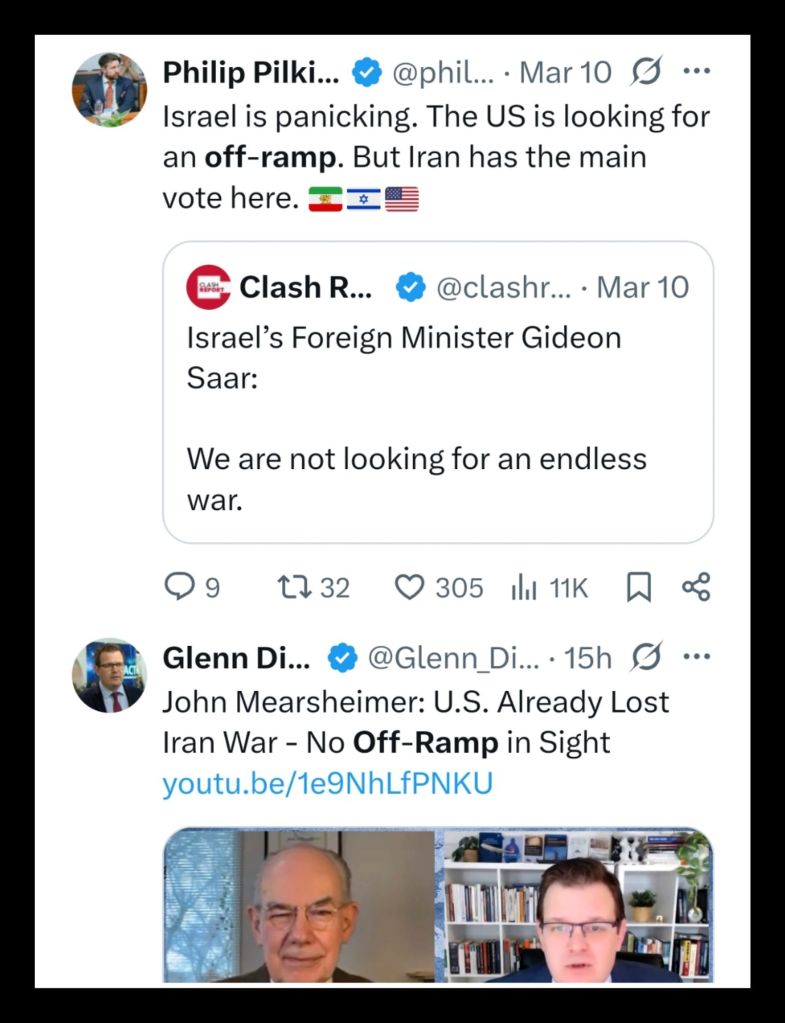Open Clash Report's account logo
Screen dimensions: 785x1023
point(208,288)
